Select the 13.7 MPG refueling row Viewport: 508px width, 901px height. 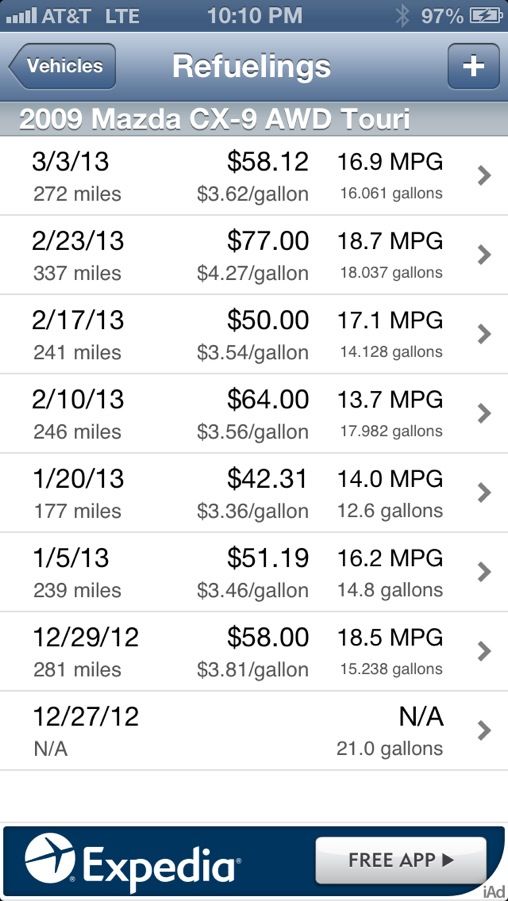click(x=254, y=414)
